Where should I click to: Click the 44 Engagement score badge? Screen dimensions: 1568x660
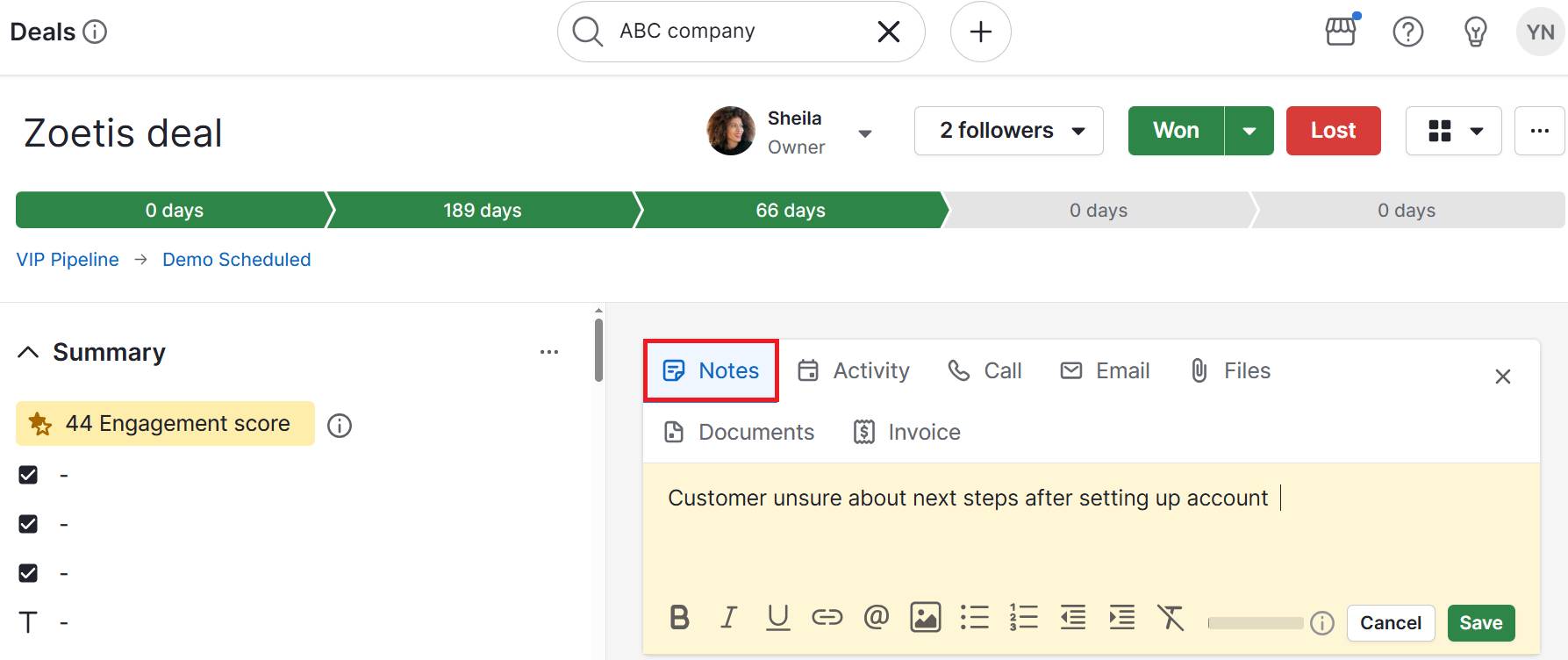point(165,423)
